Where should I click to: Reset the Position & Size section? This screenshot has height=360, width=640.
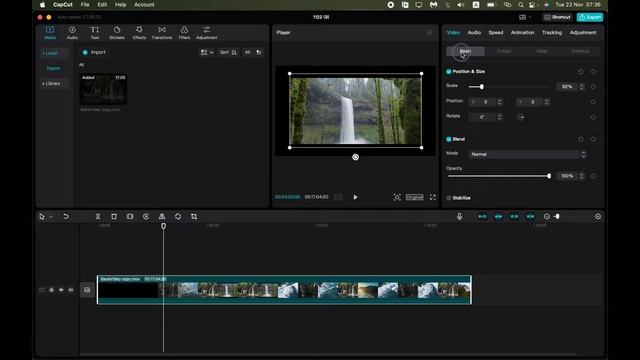coord(581,72)
